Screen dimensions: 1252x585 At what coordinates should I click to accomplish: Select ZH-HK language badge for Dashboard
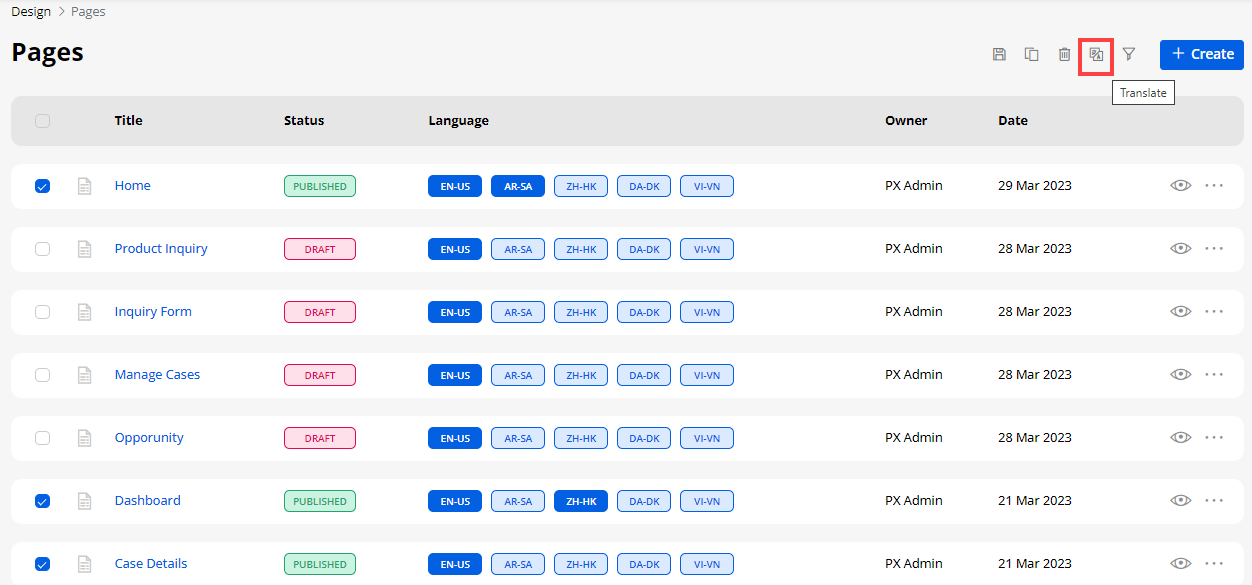click(x=581, y=501)
